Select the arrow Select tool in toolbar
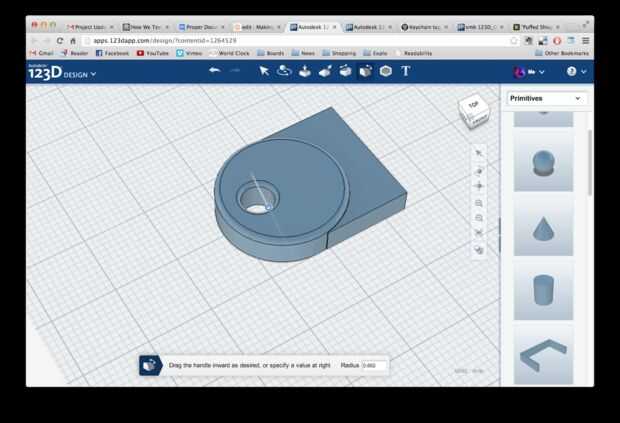Image resolution: width=620 pixels, height=423 pixels. (264, 71)
